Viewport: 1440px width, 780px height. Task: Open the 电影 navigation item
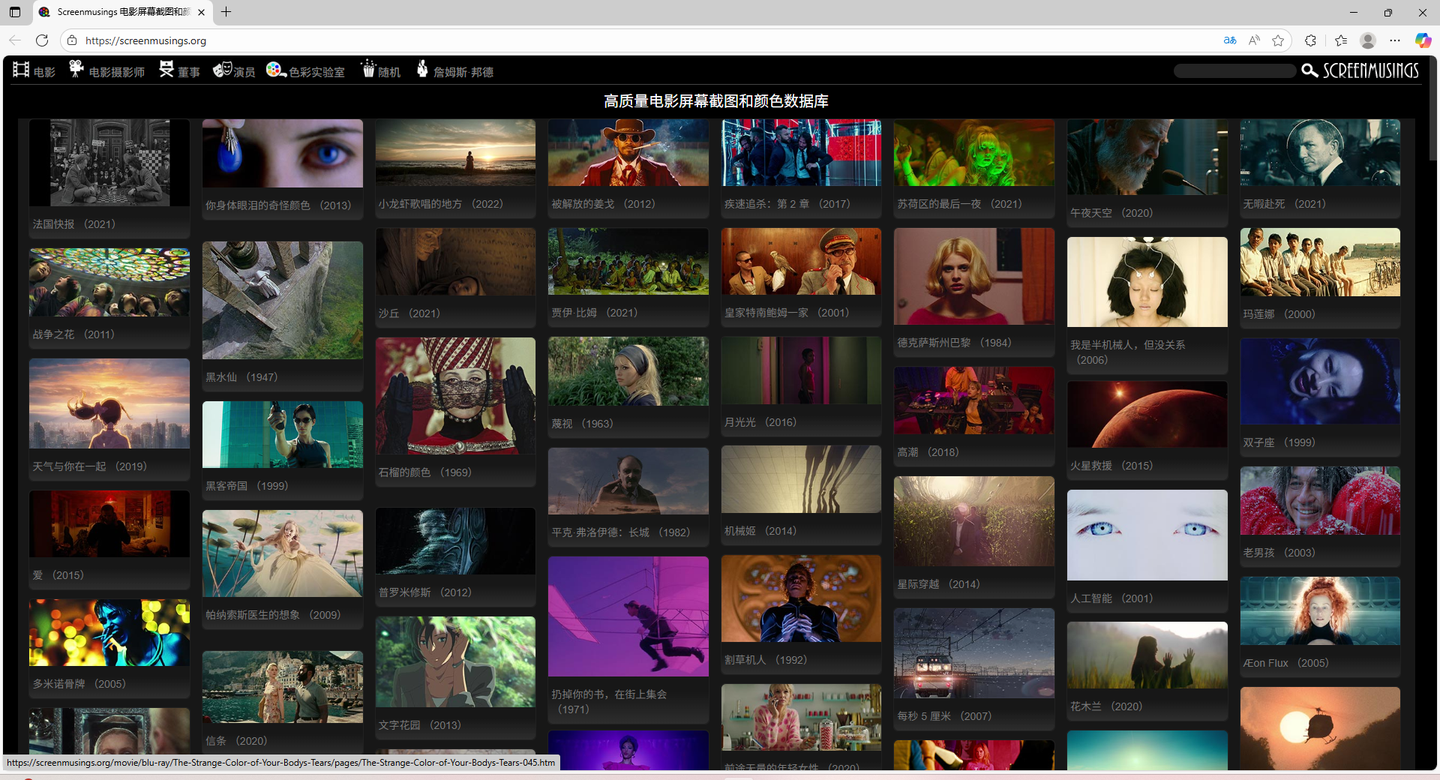coord(34,71)
